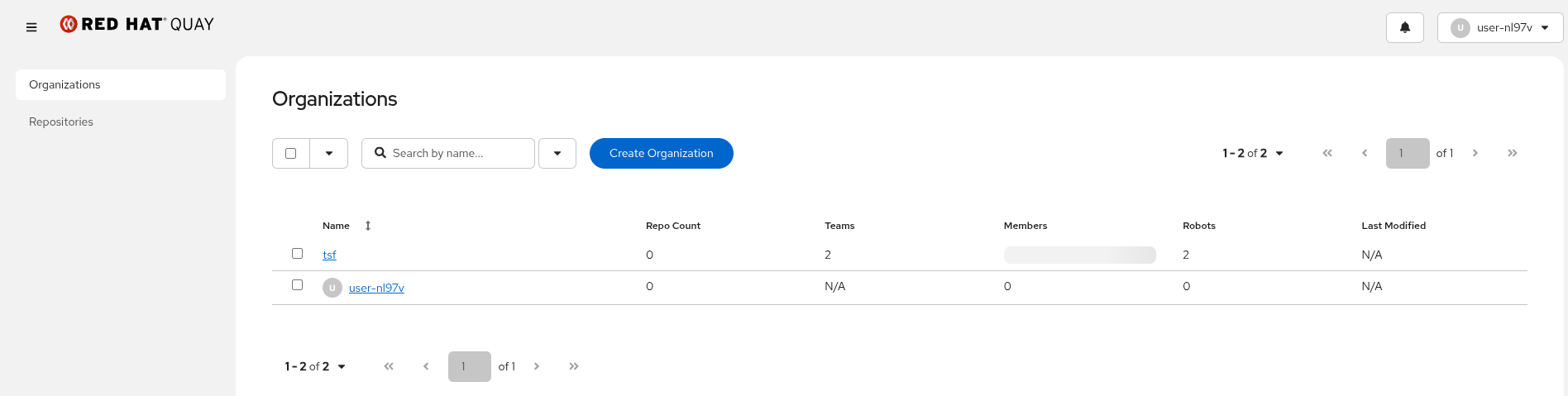The image size is (1568, 396).
Task: Open the search filter type dropdown
Action: coord(557,153)
